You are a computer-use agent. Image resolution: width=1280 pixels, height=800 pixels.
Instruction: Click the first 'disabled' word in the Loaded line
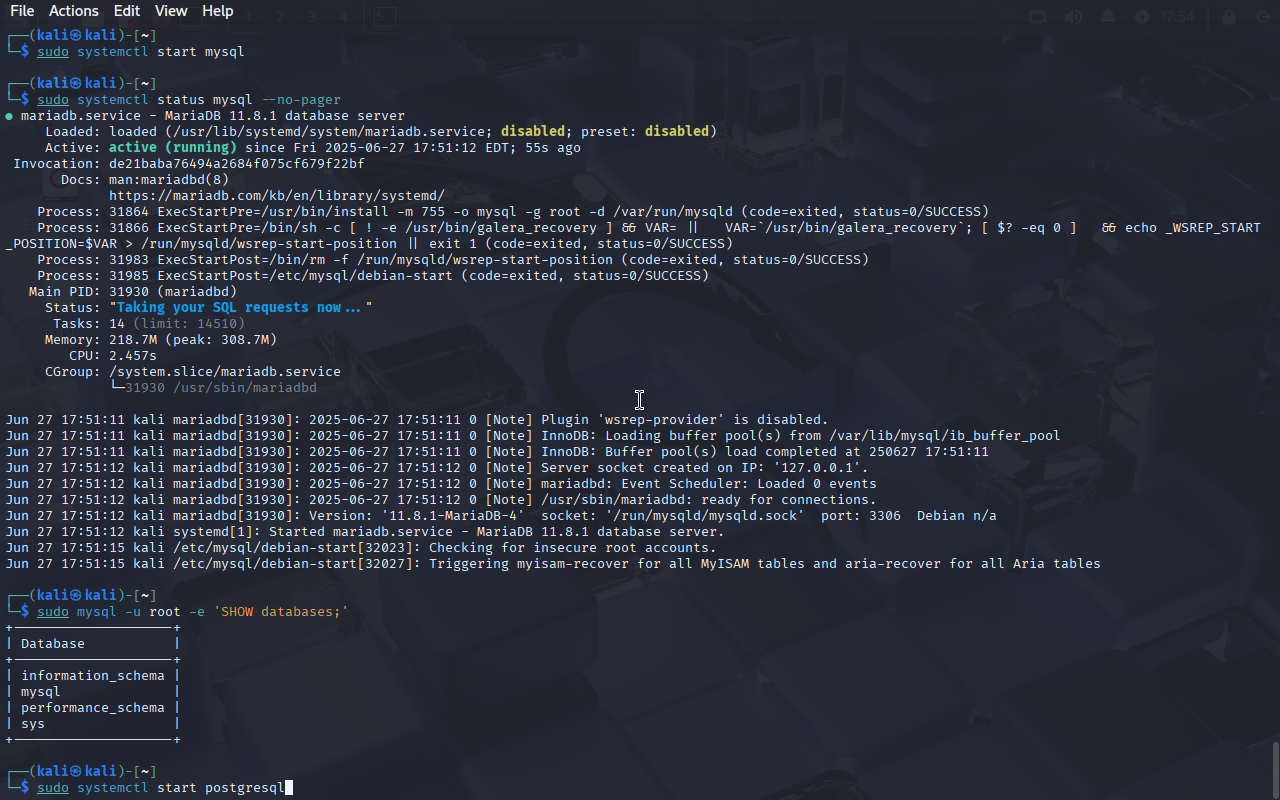tap(533, 132)
